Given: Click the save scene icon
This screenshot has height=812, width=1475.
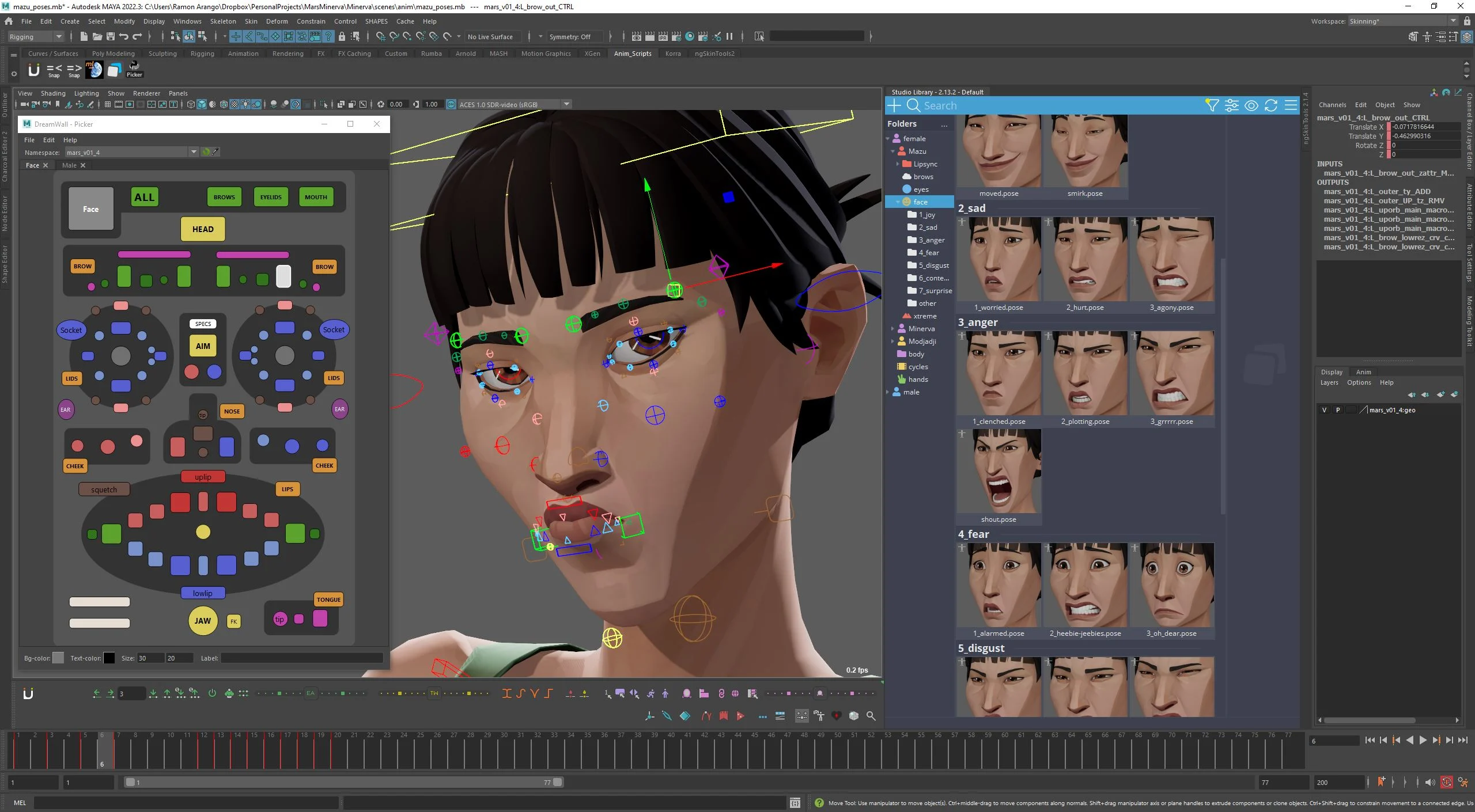Looking at the screenshot, I should [110, 37].
